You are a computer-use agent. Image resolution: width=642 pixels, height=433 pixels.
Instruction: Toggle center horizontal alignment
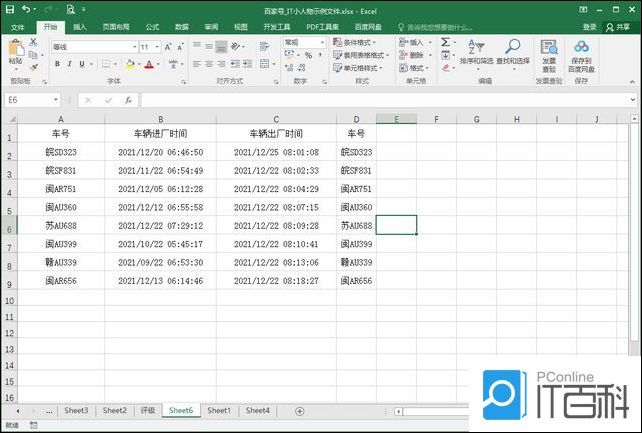[x=209, y=64]
